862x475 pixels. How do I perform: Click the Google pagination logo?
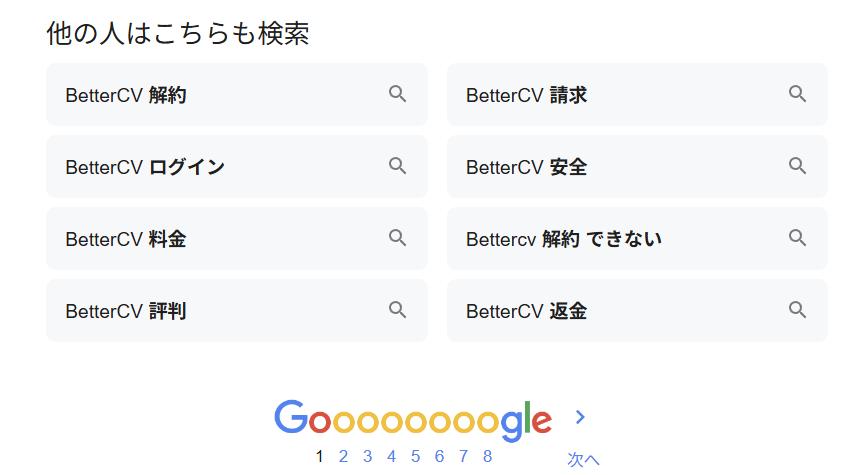(412, 420)
